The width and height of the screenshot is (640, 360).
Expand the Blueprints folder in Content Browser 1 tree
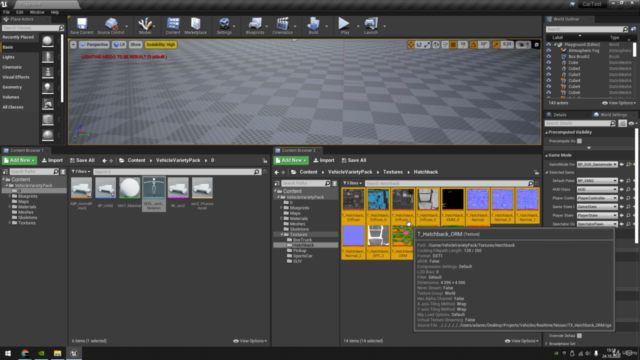(10, 196)
